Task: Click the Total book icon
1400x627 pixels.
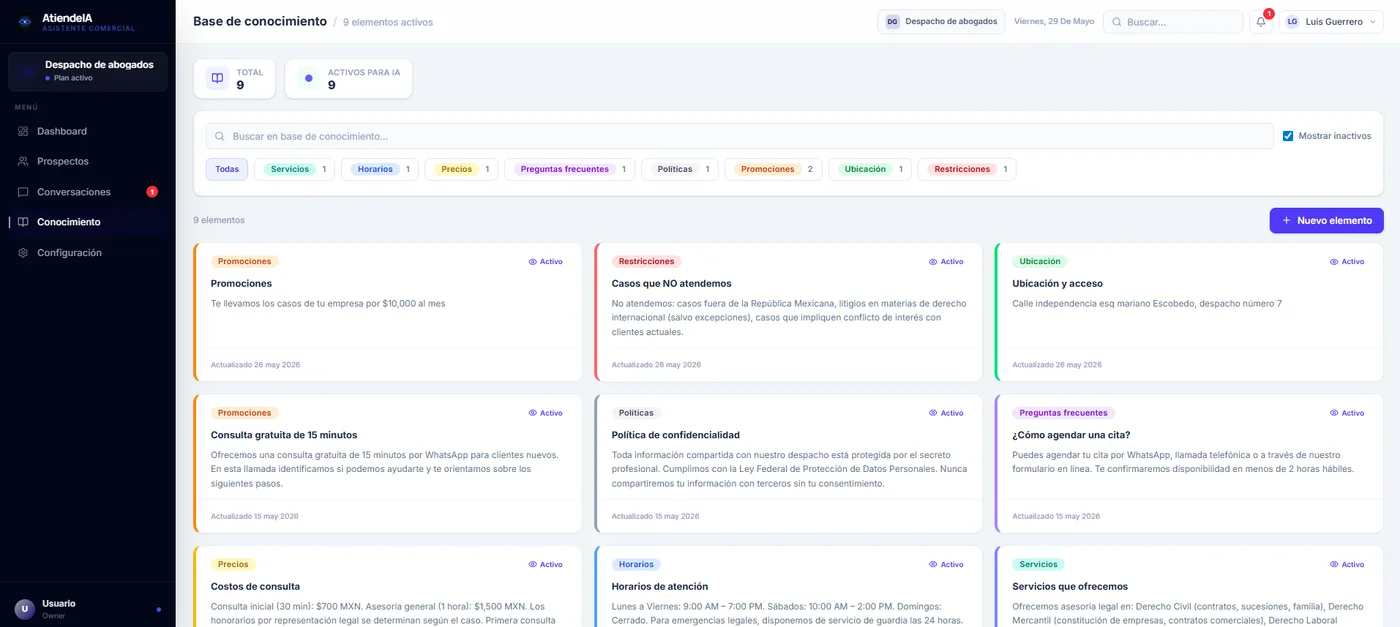Action: [217, 78]
